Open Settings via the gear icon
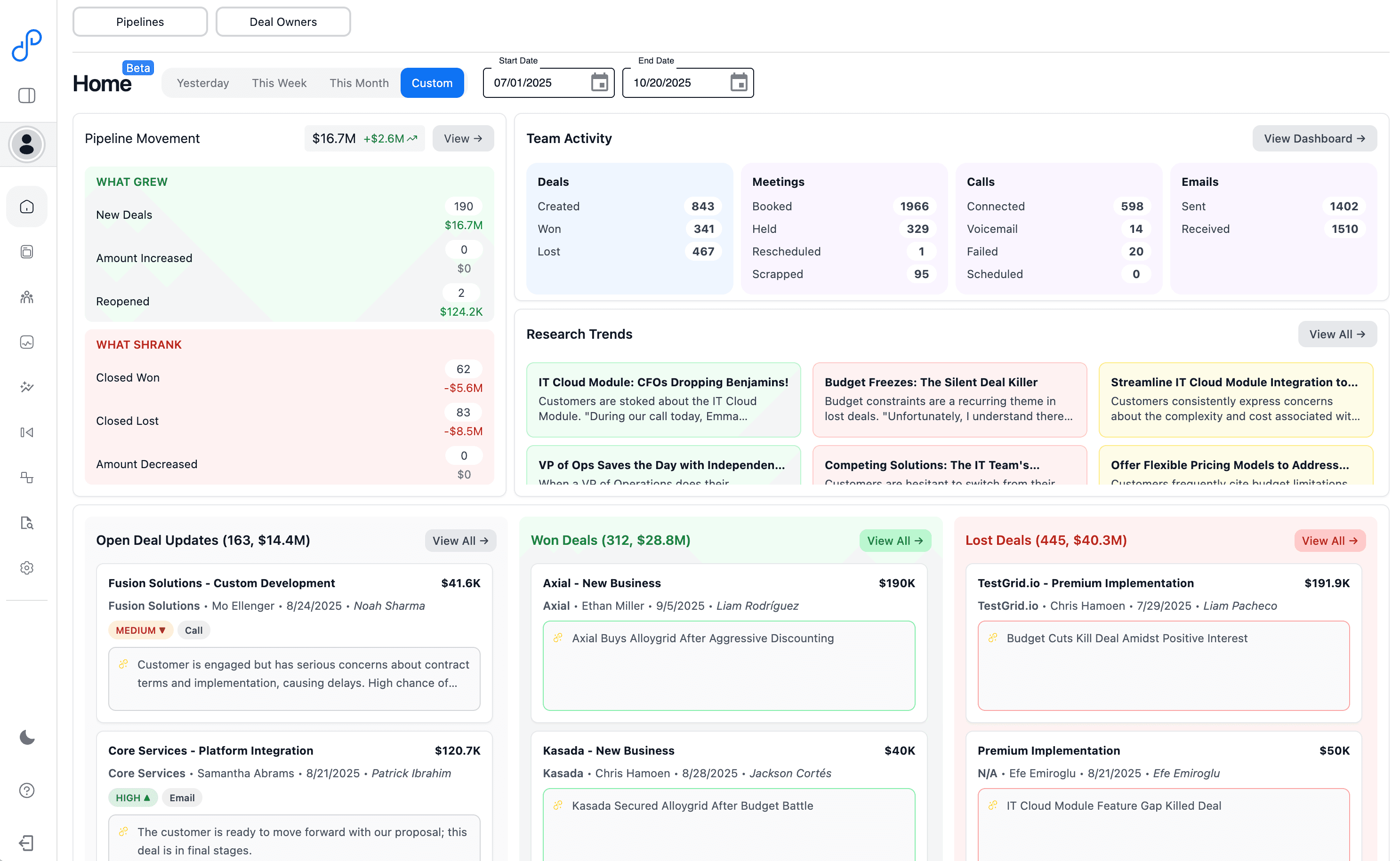 (27, 567)
